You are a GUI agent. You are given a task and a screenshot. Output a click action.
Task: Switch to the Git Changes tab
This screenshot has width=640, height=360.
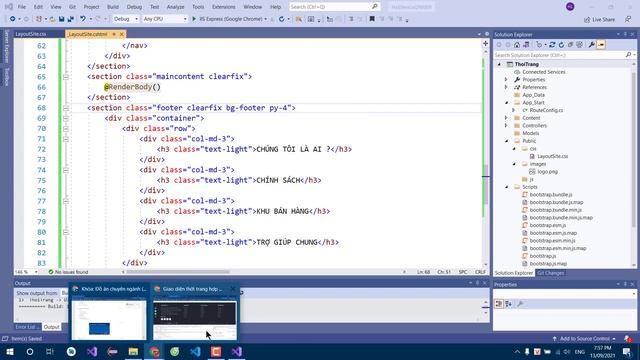tap(550, 273)
